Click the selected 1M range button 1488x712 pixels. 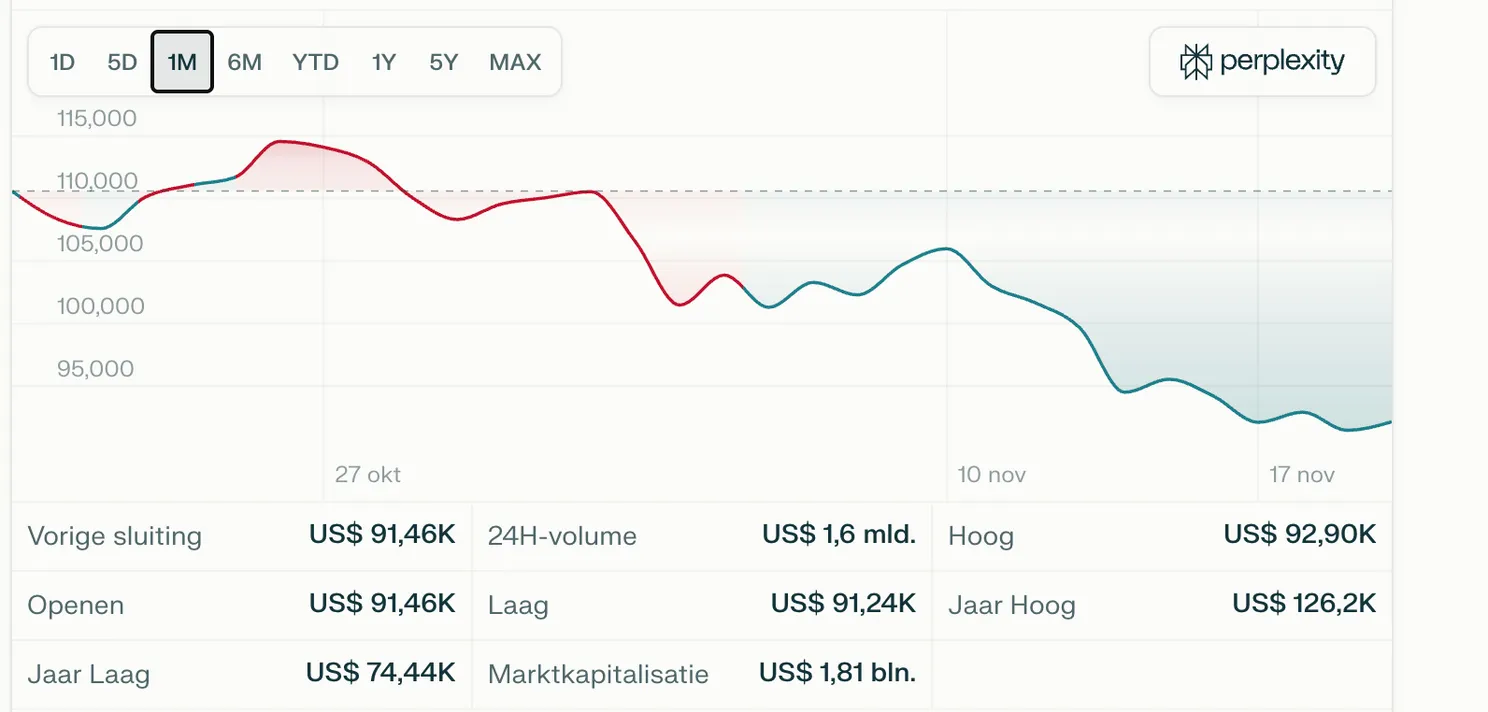point(182,62)
